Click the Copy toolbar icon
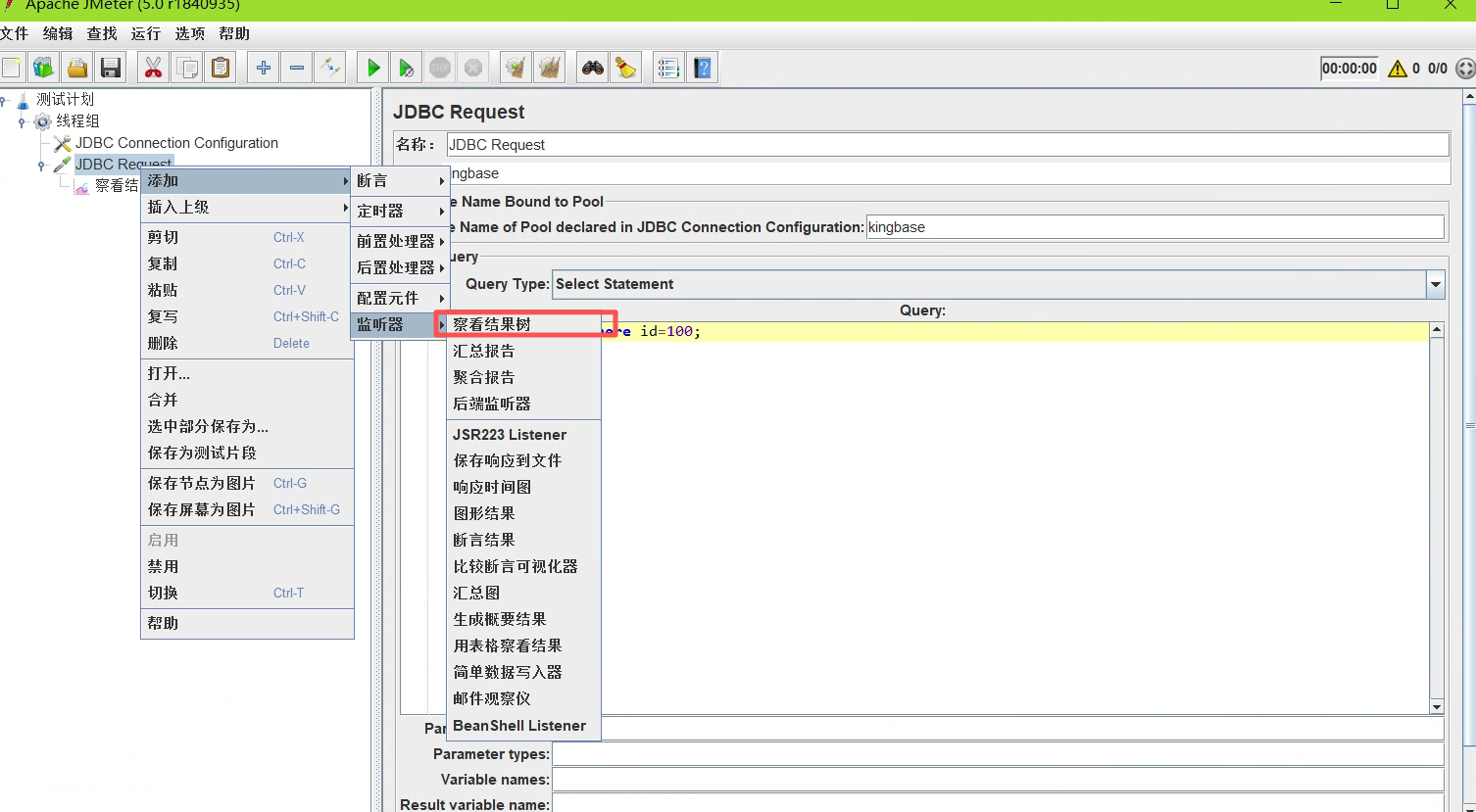This screenshot has width=1476, height=812. 186,68
